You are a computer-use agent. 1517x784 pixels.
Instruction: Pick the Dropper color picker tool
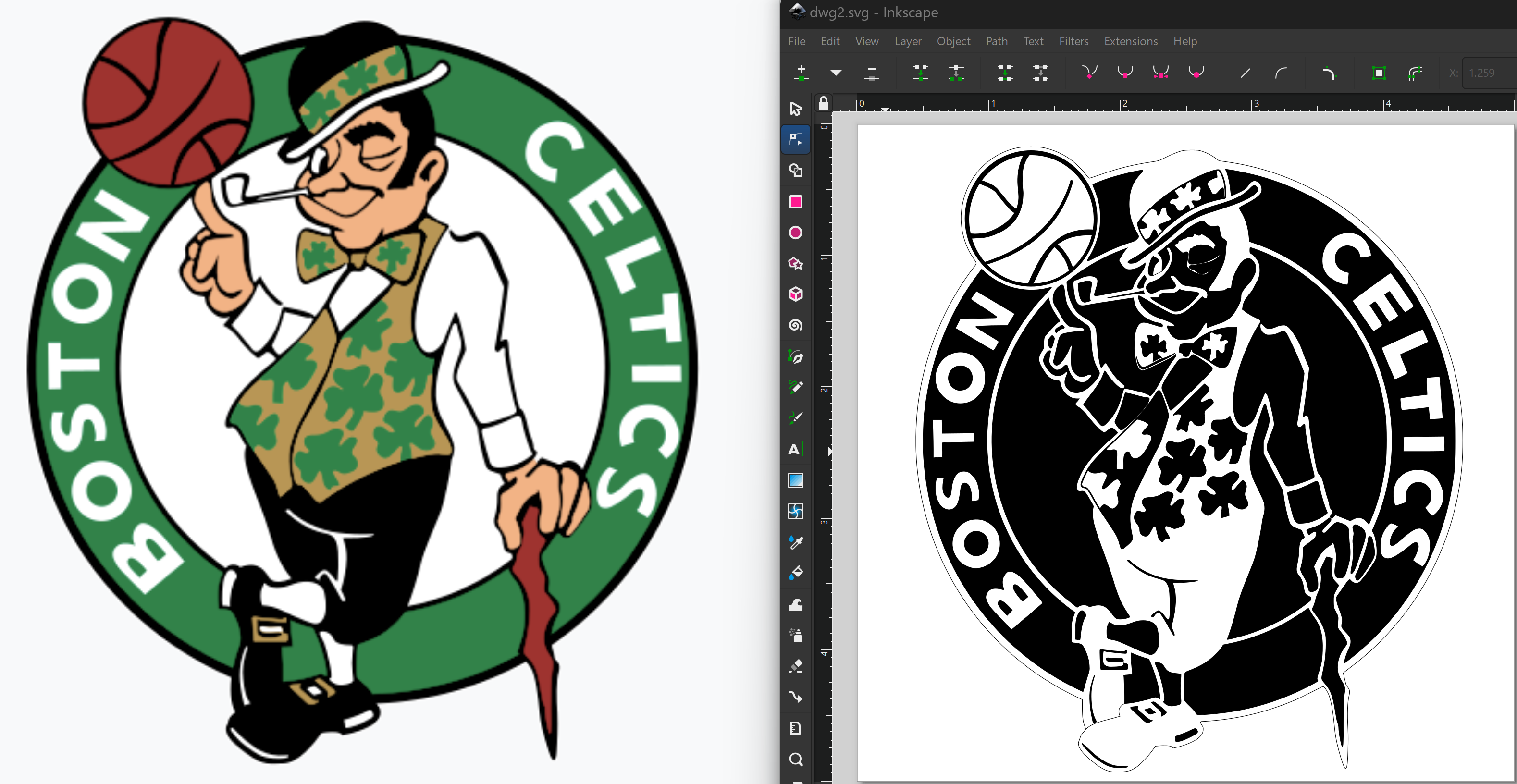pos(796,542)
